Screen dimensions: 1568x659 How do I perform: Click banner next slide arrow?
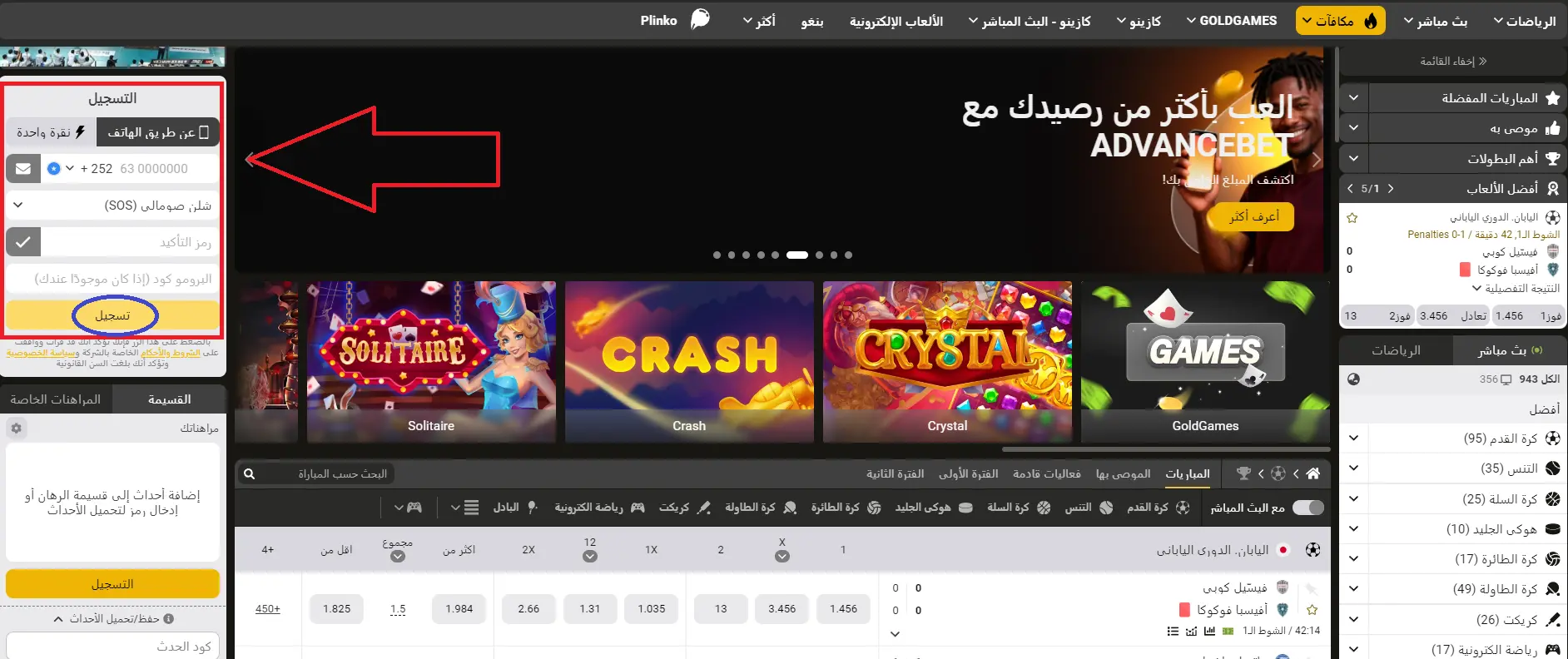click(1317, 159)
